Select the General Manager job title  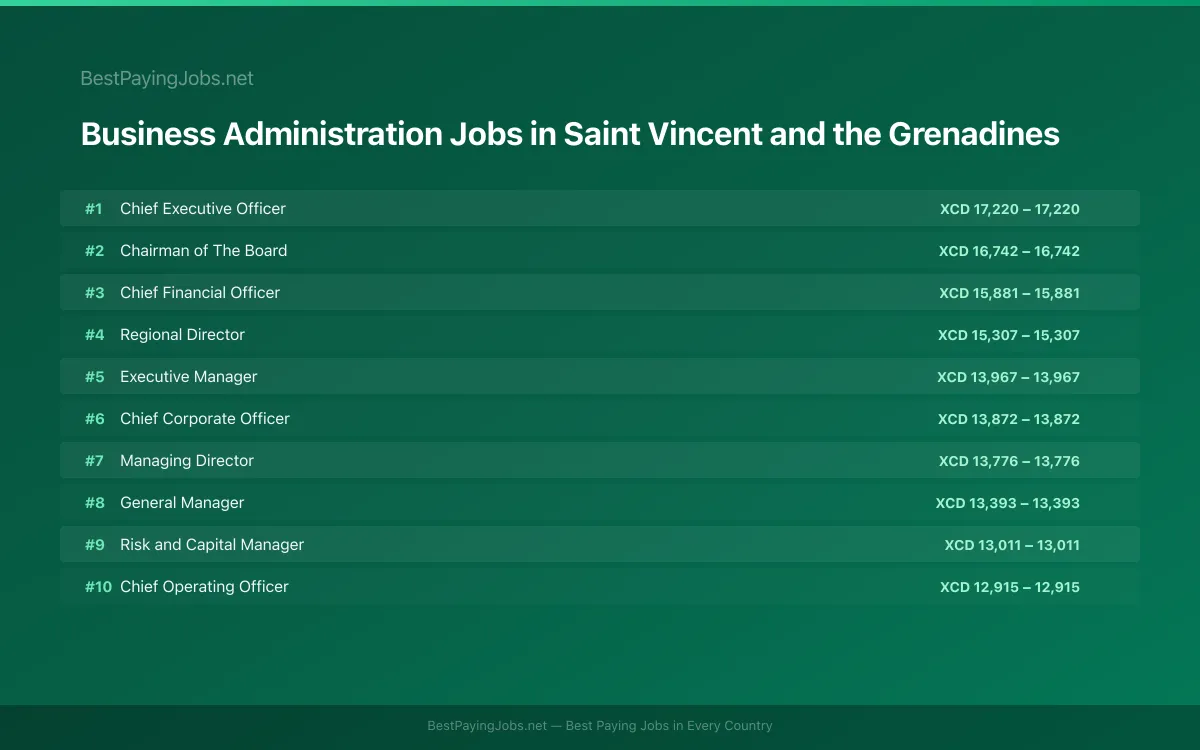[182, 502]
